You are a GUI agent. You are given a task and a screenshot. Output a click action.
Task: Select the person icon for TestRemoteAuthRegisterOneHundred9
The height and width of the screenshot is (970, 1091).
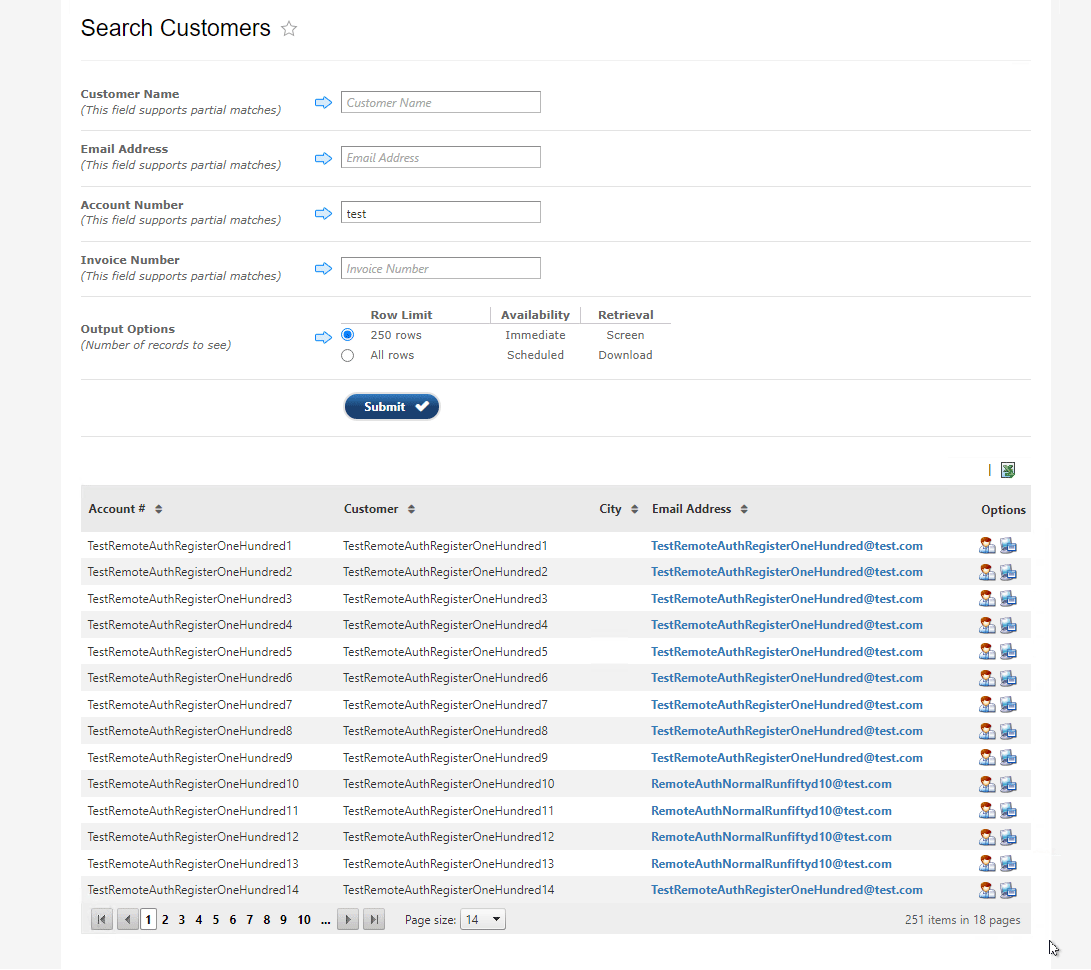point(987,757)
